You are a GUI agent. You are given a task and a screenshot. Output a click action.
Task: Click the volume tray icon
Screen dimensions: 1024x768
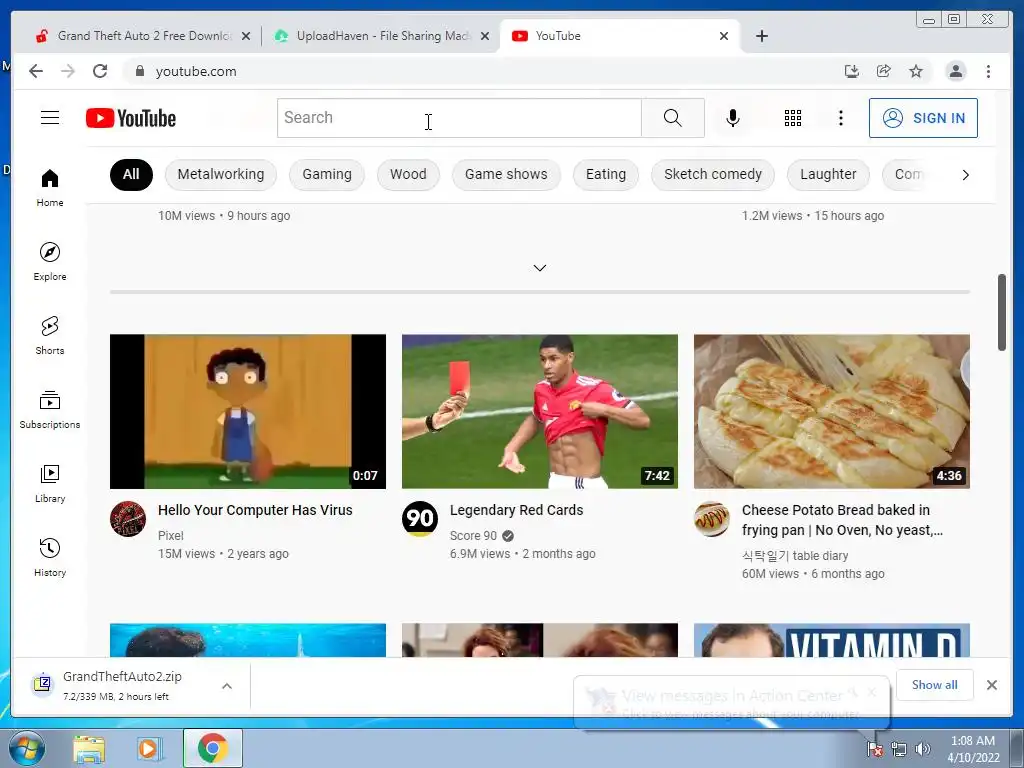point(923,749)
